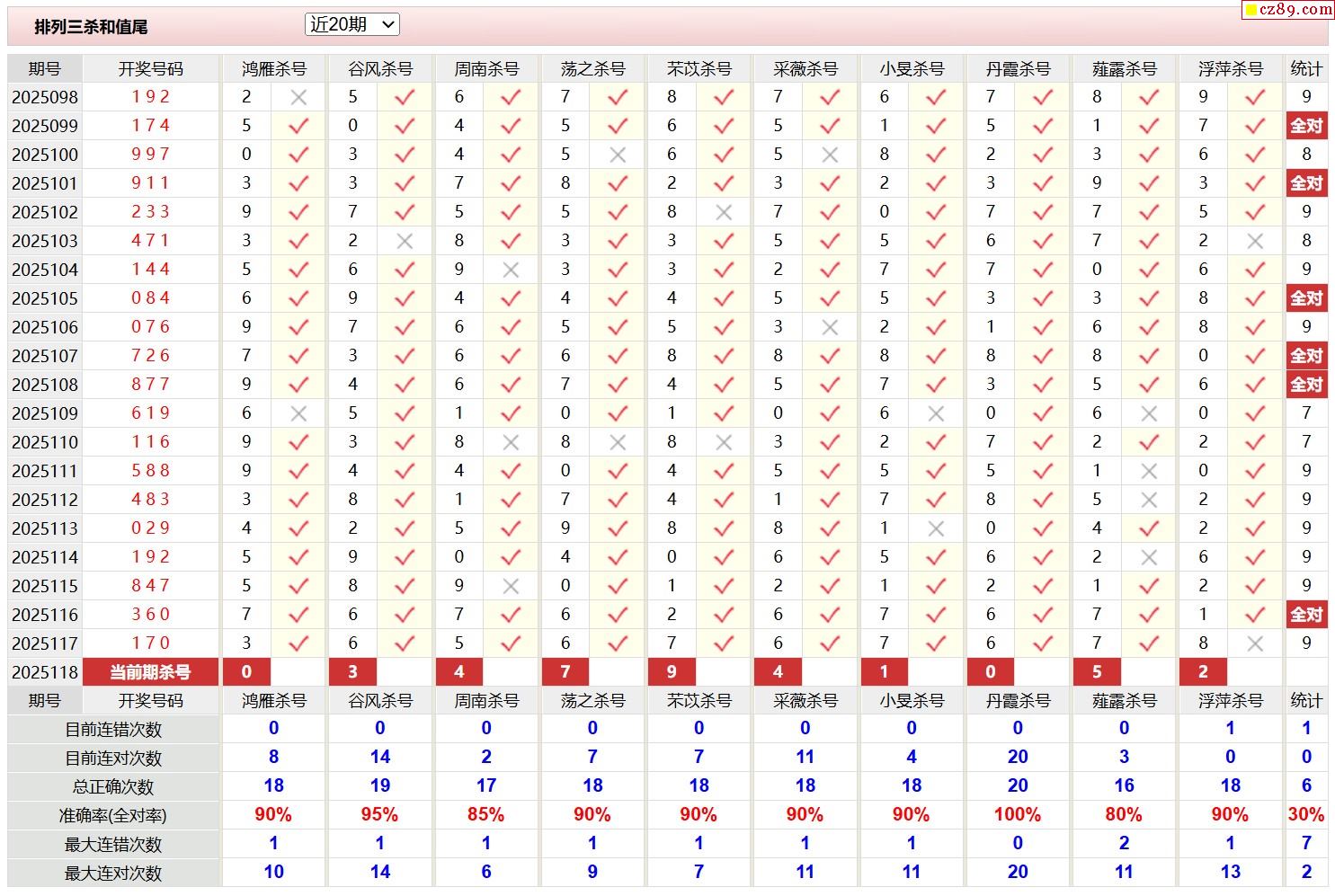Viewport: 1335px width, 896px height.
Task: Click winning numbers 9 9 7 in row 2025100
Action: click(151, 155)
